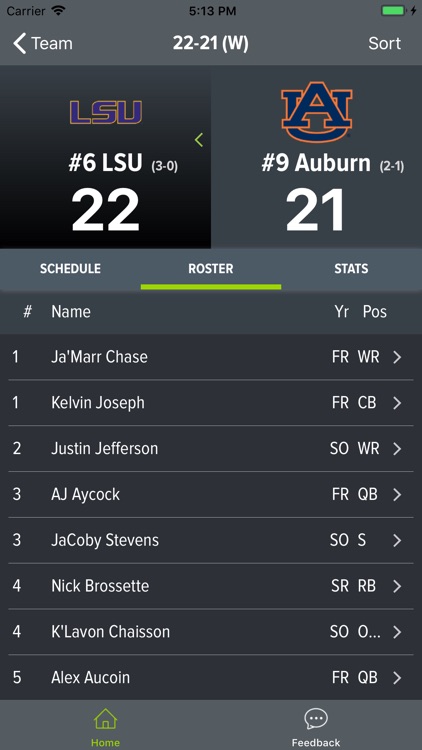This screenshot has width=422, height=750.
Task: Select the Roster tab
Action: (x=211, y=269)
